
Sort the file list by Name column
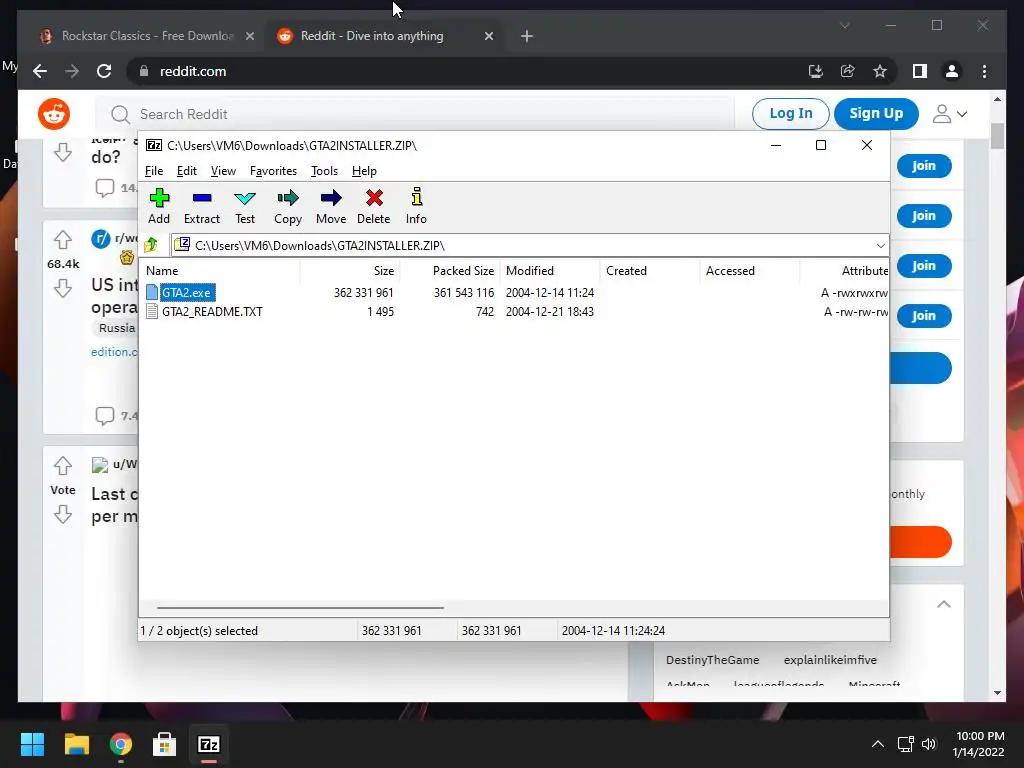(220, 270)
